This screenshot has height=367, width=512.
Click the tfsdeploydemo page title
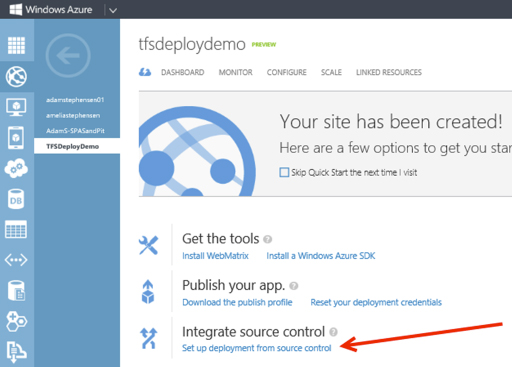(192, 44)
